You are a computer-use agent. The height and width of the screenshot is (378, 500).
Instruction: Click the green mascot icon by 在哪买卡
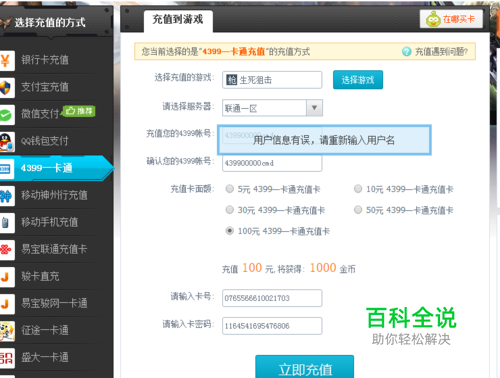click(x=433, y=19)
